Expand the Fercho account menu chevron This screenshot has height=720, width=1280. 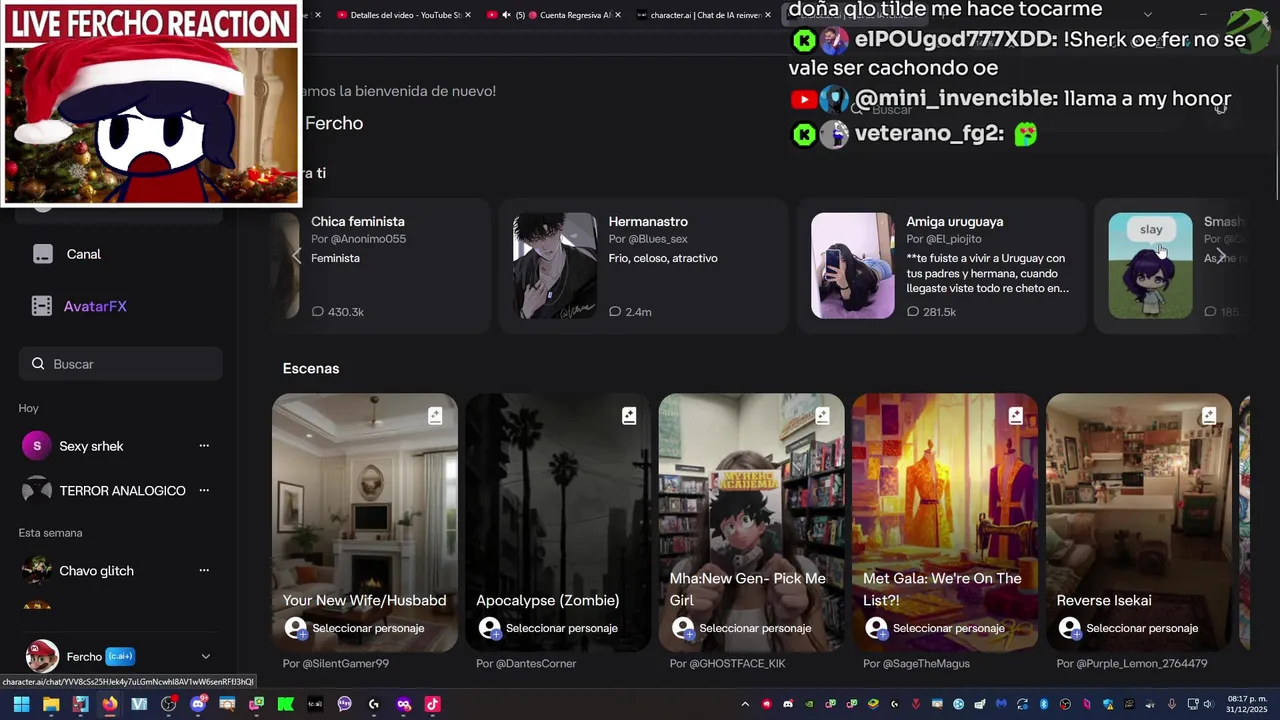[206, 657]
